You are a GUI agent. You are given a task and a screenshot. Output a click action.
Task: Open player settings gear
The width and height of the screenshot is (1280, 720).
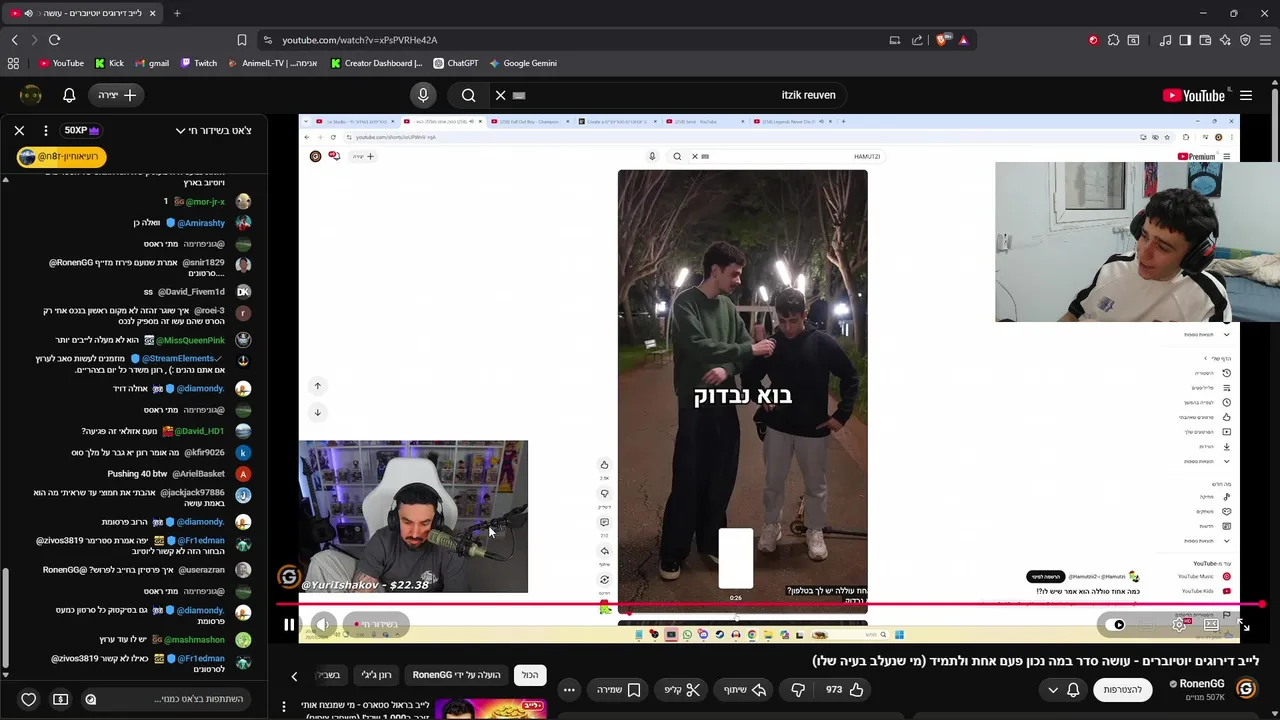pyautogui.click(x=1179, y=625)
